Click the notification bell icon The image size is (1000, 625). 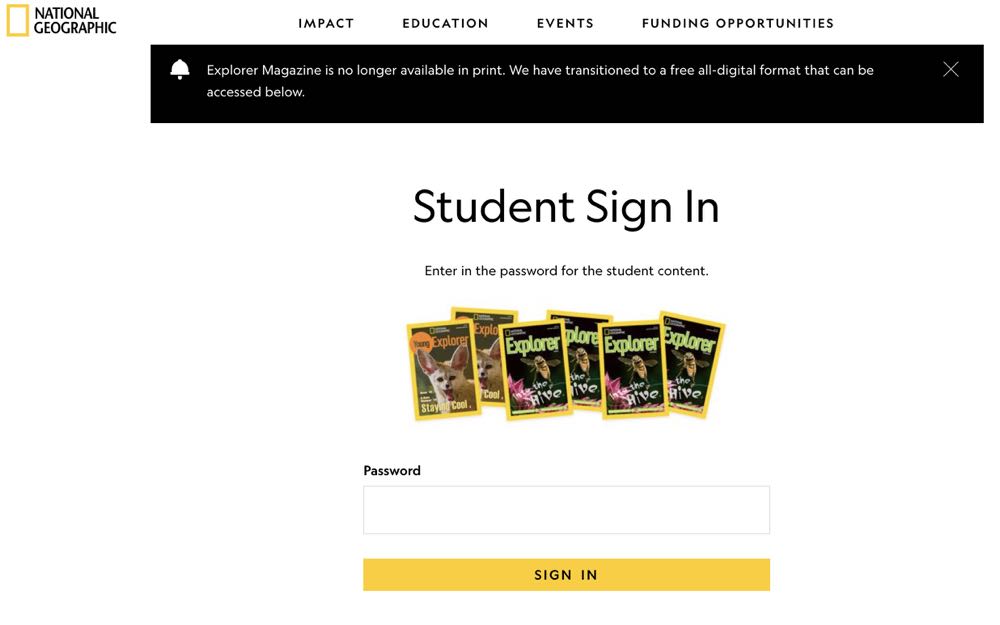pyautogui.click(x=180, y=70)
